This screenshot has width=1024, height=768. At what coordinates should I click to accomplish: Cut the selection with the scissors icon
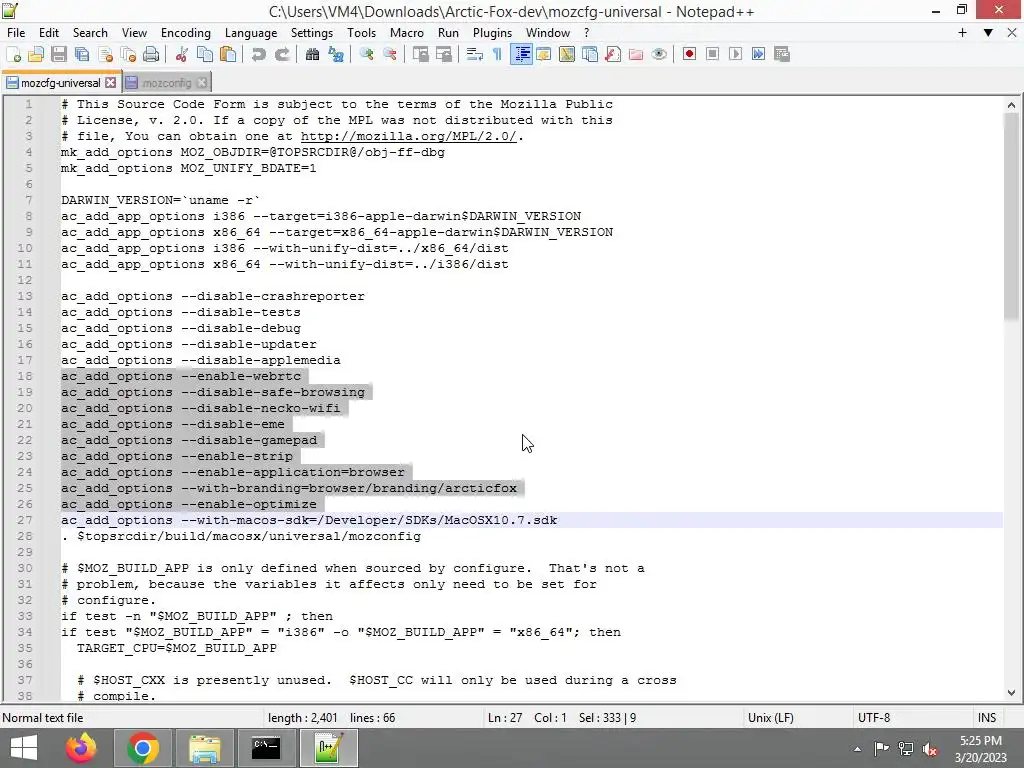pyautogui.click(x=182, y=54)
